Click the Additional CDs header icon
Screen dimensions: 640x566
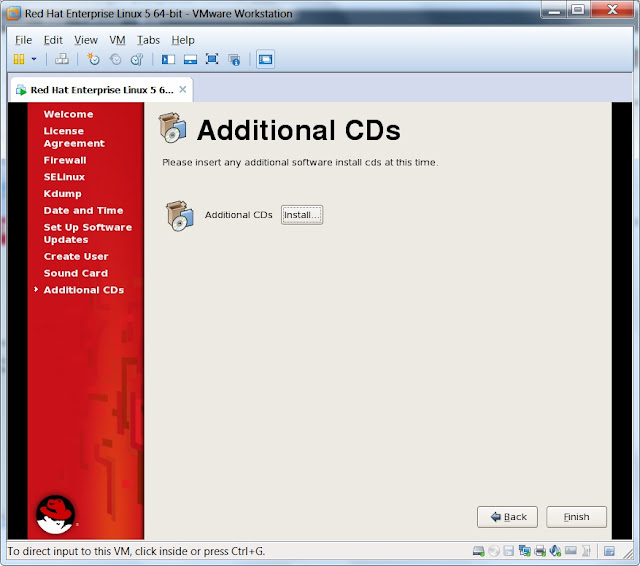[173, 128]
